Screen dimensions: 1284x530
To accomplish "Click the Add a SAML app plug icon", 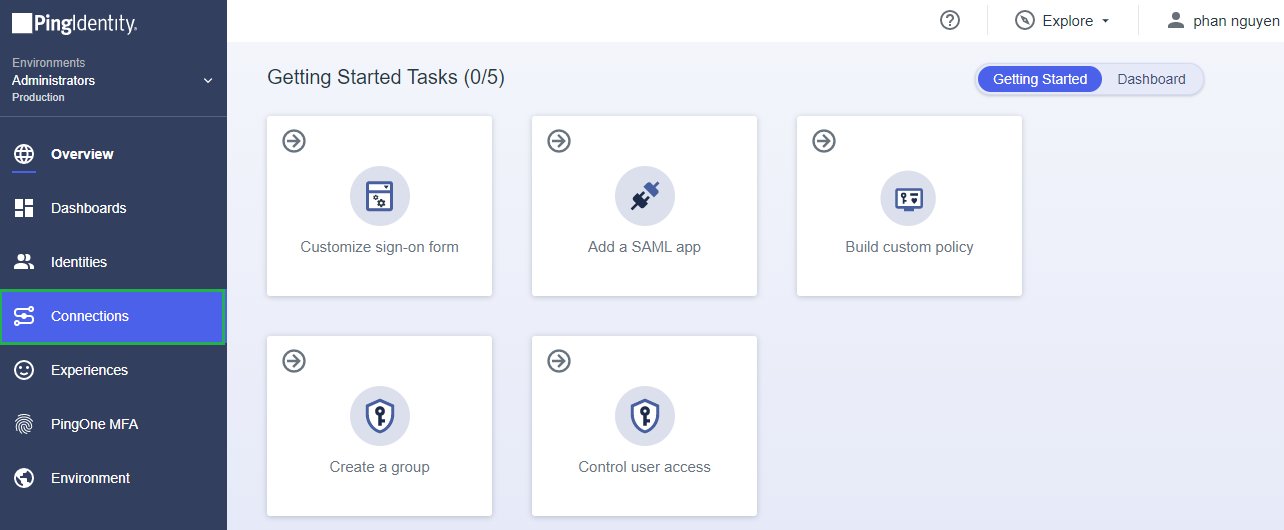I will click(x=644, y=196).
